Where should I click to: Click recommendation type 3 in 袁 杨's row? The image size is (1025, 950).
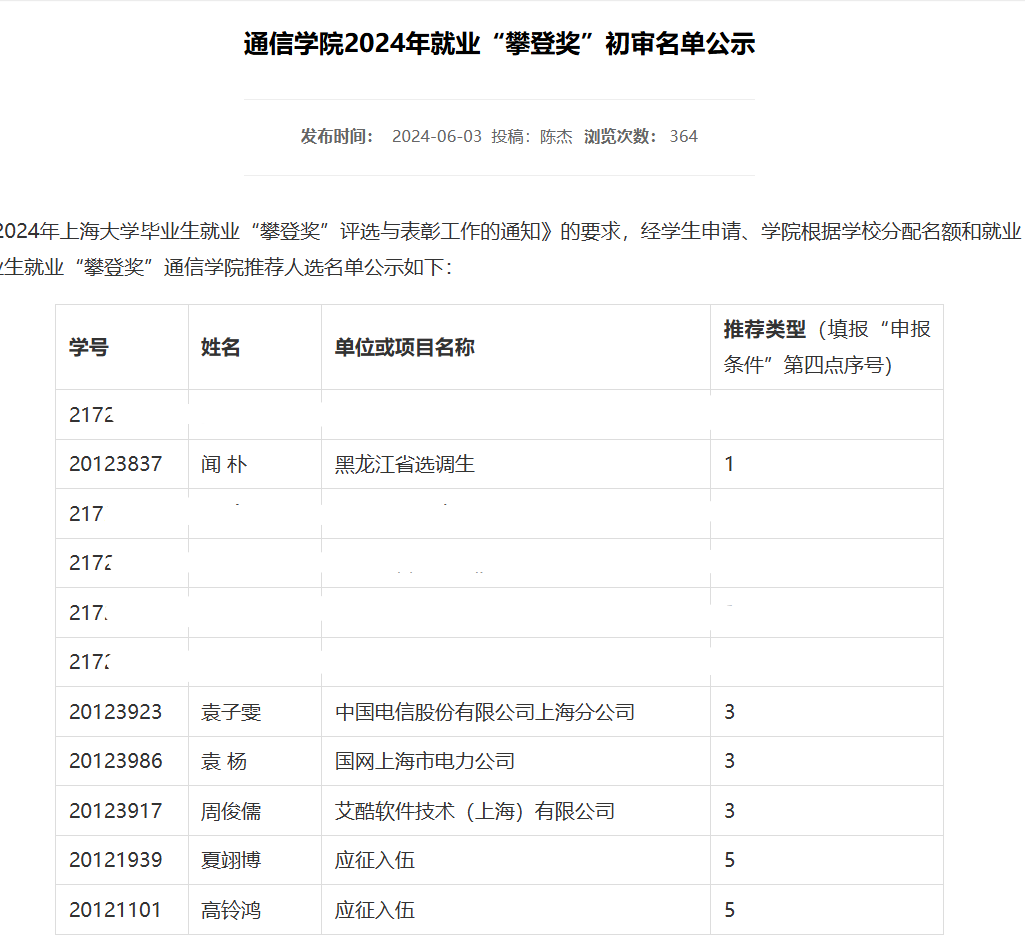[x=730, y=761]
